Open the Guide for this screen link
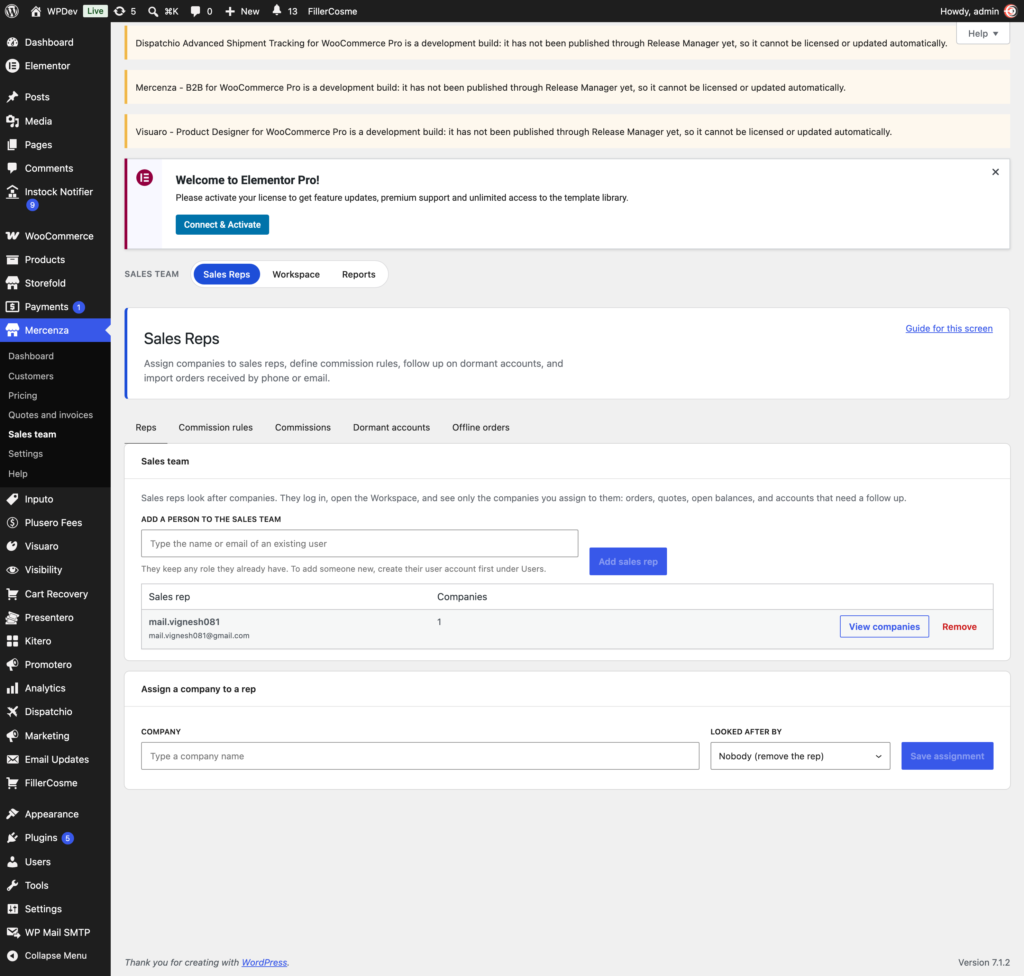Viewport: 1024px width, 976px height. point(949,329)
